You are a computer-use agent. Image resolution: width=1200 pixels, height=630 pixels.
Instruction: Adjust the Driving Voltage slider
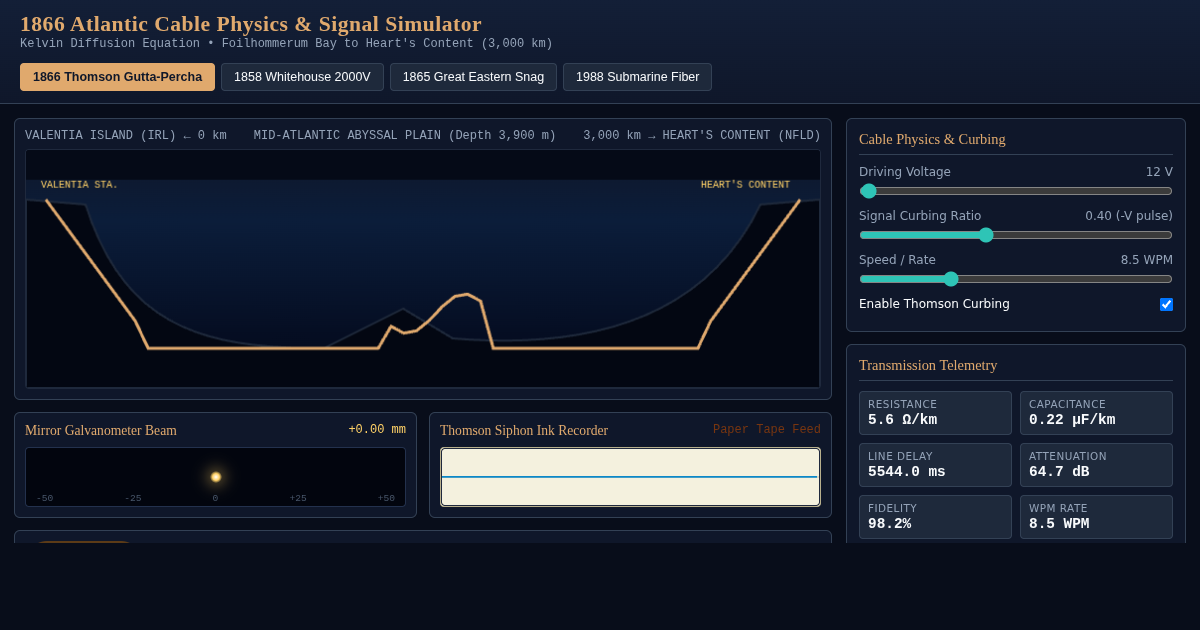click(x=1016, y=191)
